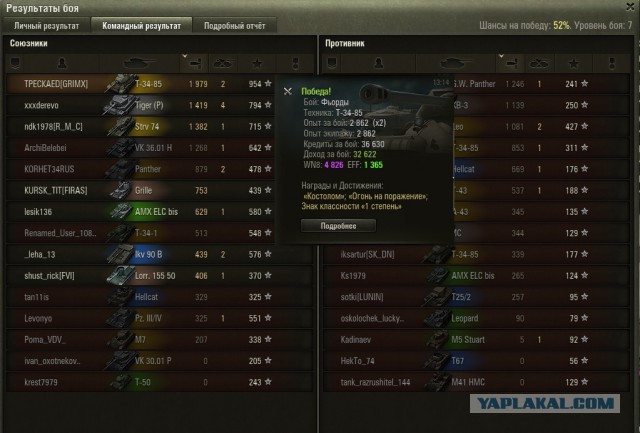This screenshot has width=640, height=433.
Task: Select enemy player Kadinaev
Action: tap(356, 340)
